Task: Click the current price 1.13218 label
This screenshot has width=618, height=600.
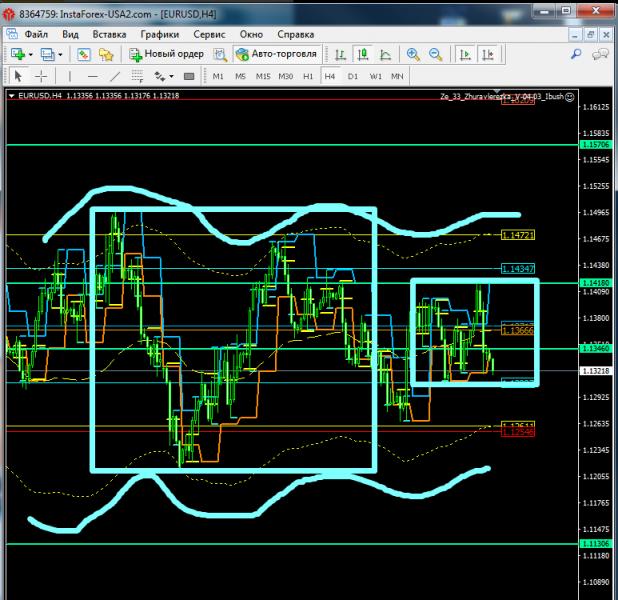Action: pyautogui.click(x=596, y=371)
